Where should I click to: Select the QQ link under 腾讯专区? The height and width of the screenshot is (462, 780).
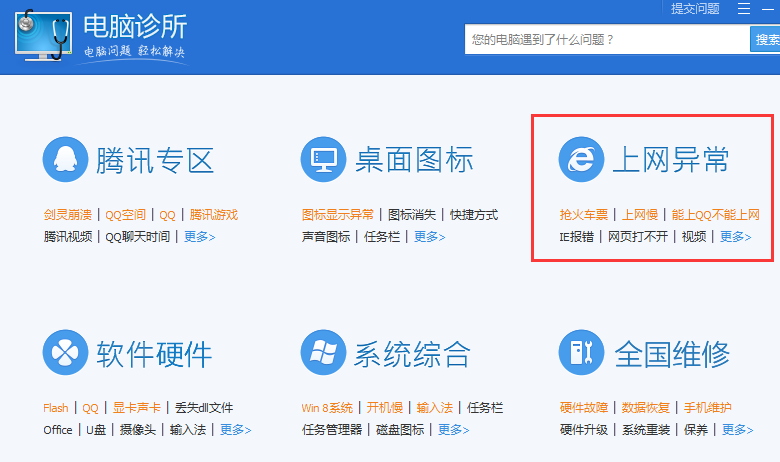click(167, 215)
